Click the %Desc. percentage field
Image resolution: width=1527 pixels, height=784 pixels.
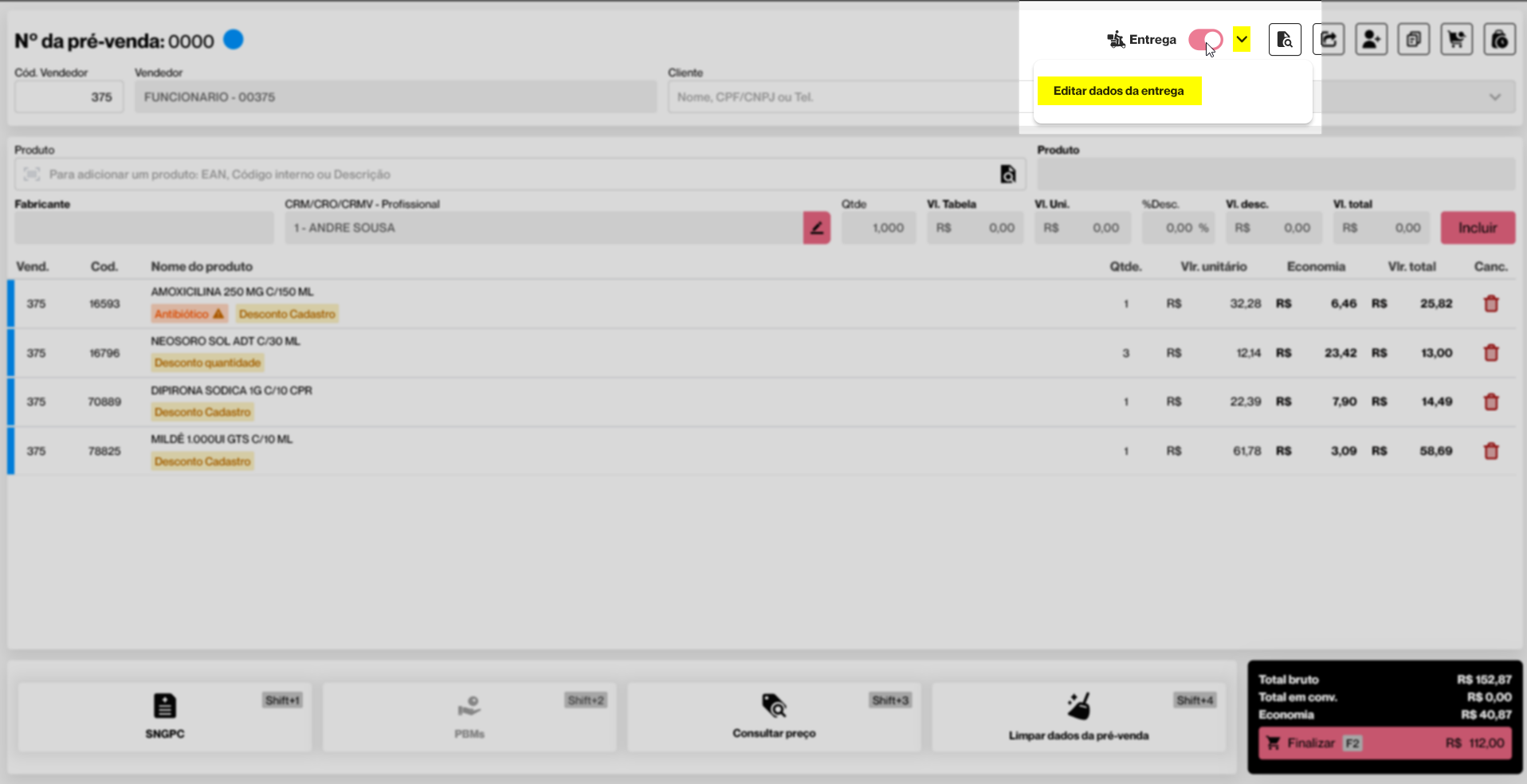coord(1178,228)
